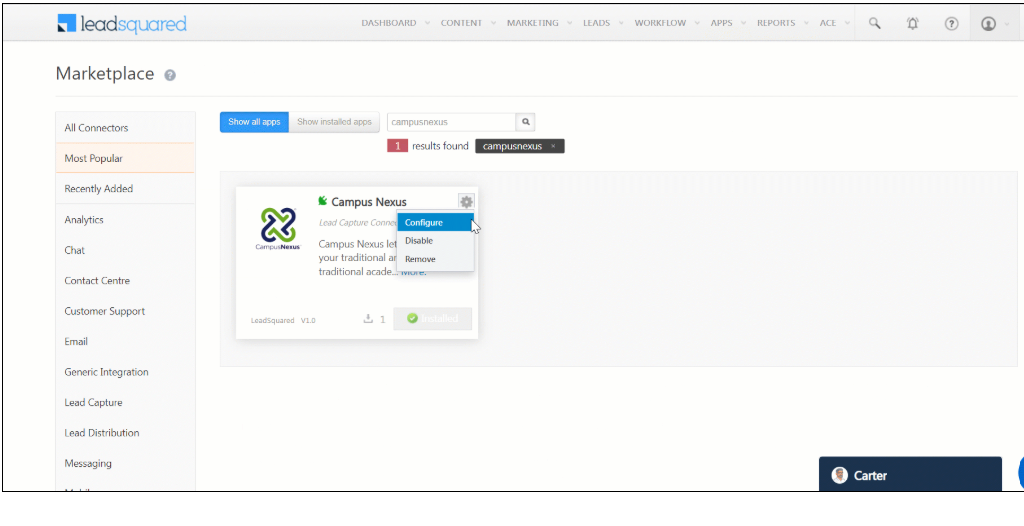The width and height of the screenshot is (1024, 526).
Task: Click the search button beside campusnexus field
Action: (525, 122)
